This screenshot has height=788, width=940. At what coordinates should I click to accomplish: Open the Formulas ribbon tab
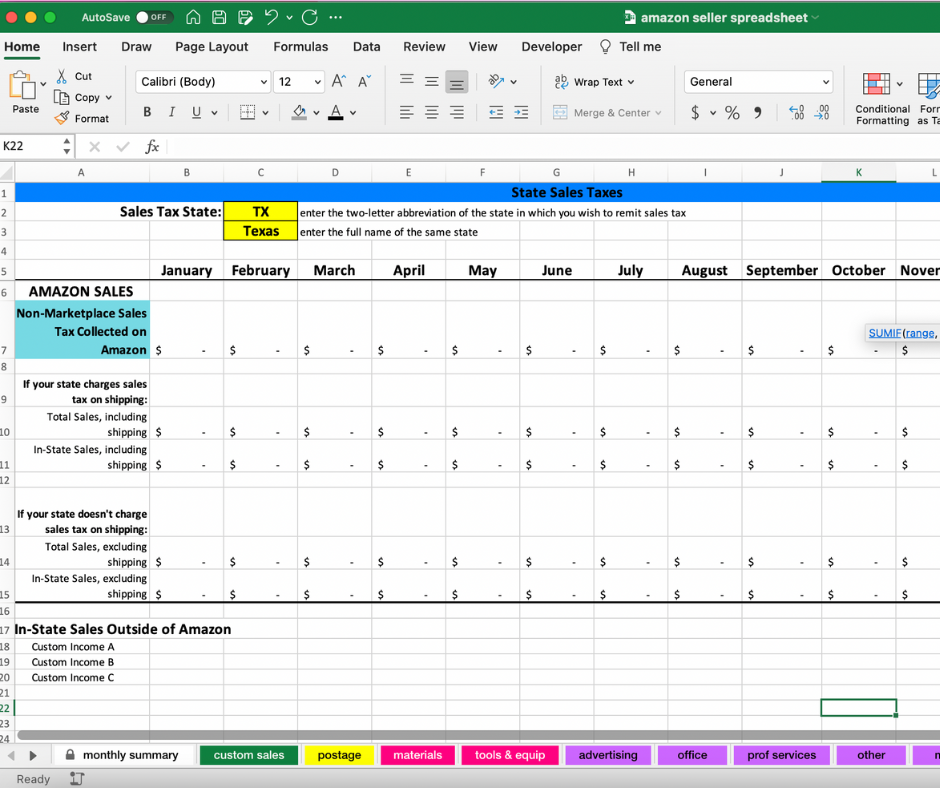pos(300,47)
